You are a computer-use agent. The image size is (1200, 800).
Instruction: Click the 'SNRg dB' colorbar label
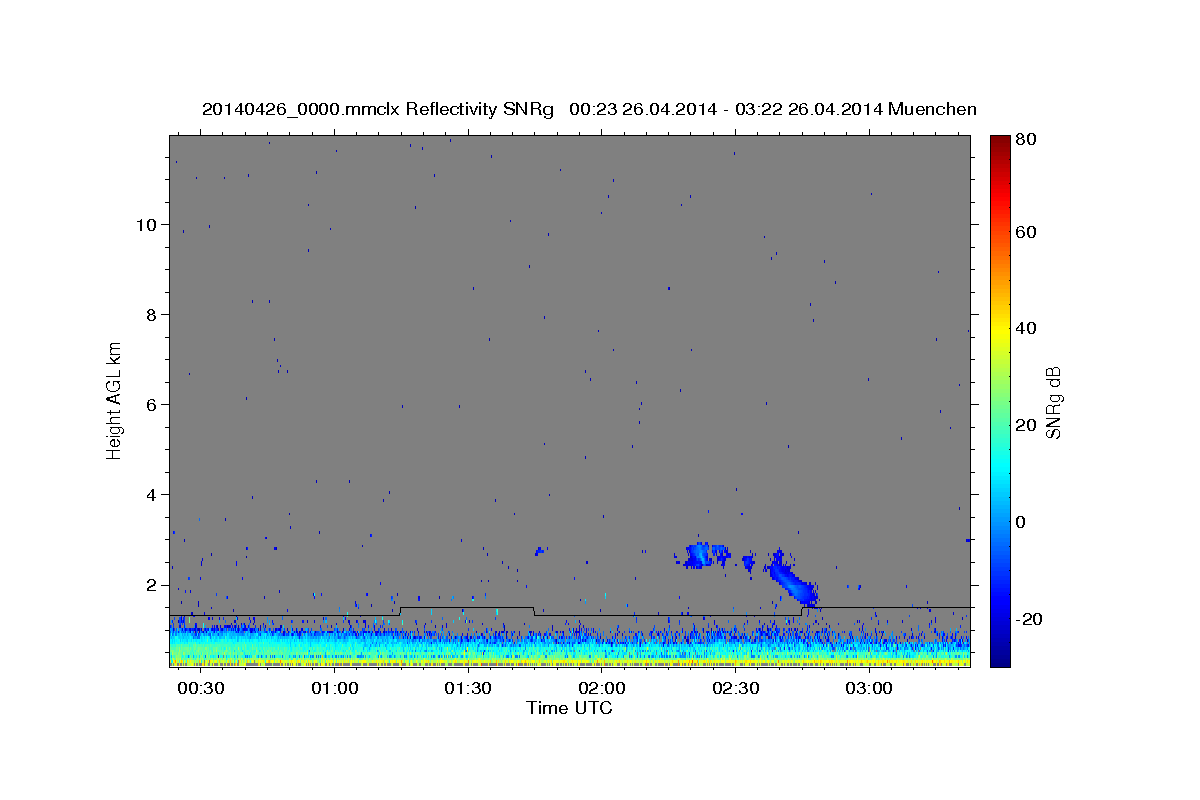coord(1053,403)
